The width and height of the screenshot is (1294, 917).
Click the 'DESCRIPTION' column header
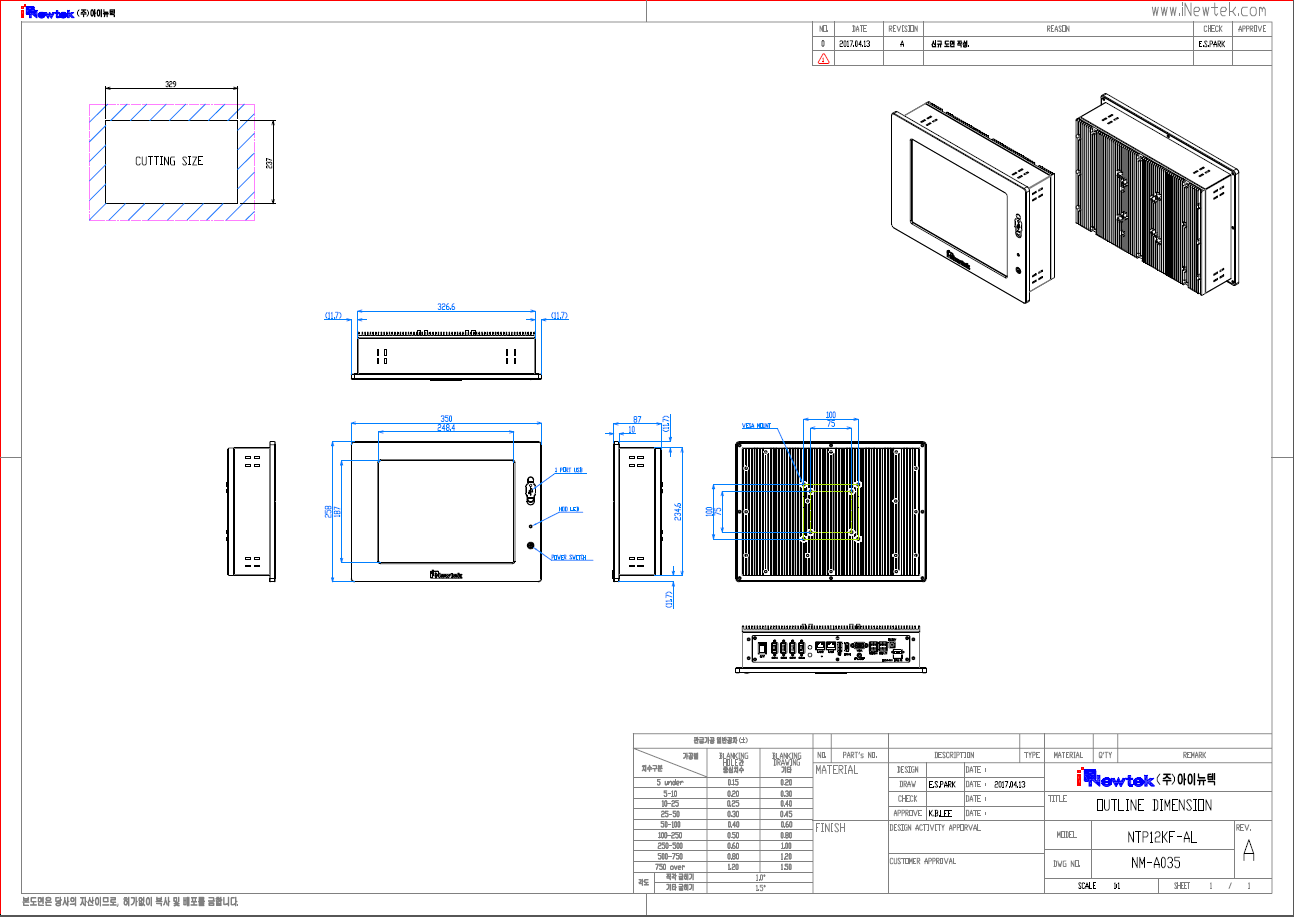tap(954, 755)
